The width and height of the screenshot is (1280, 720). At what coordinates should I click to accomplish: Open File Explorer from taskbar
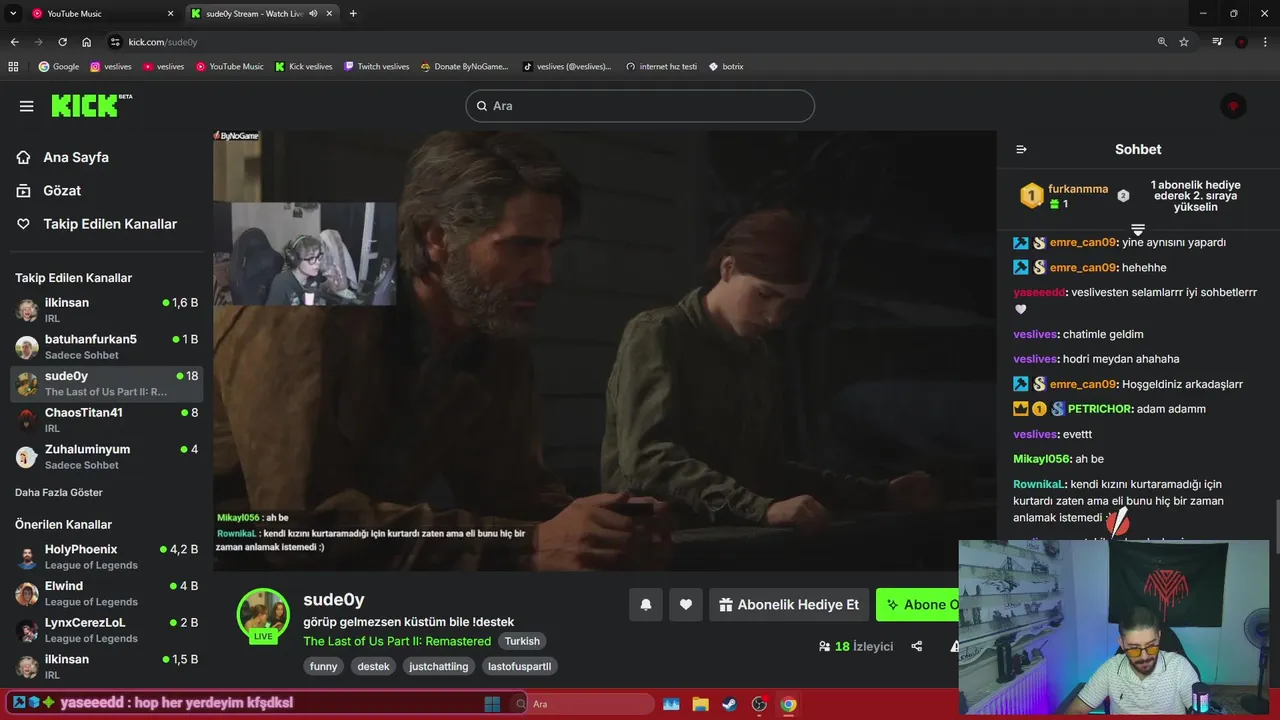tap(700, 704)
